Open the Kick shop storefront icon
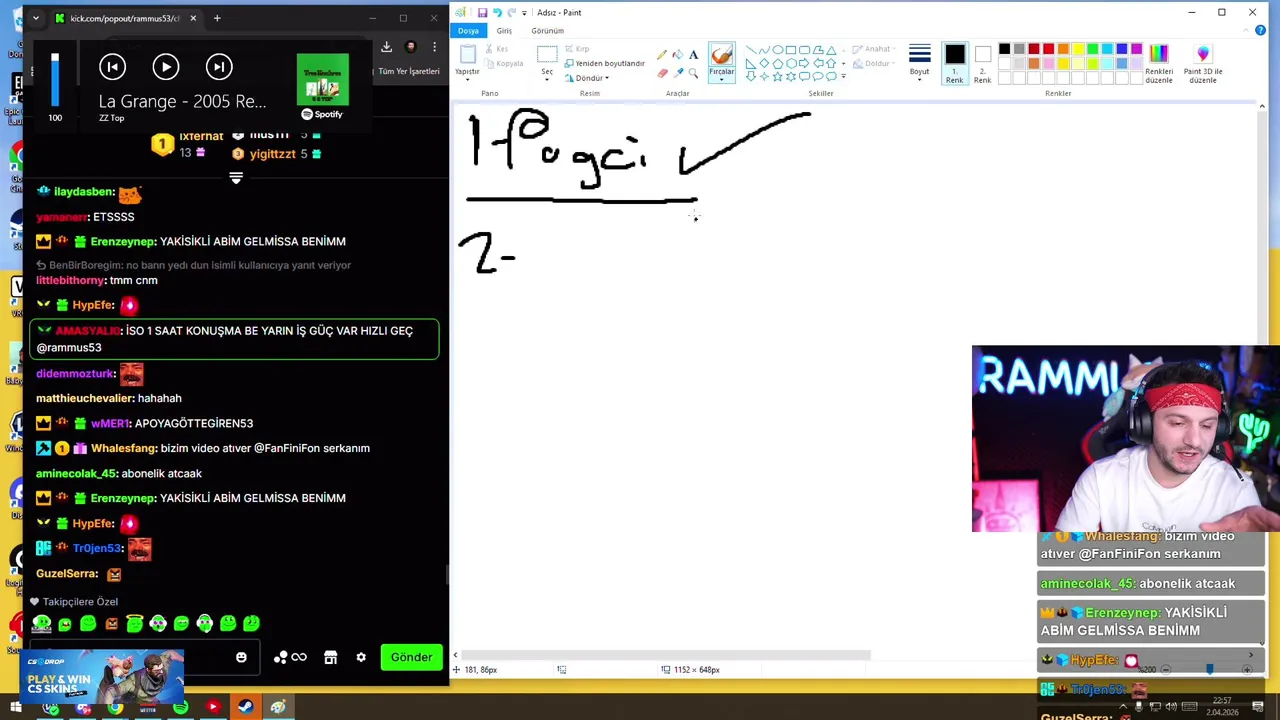 pyautogui.click(x=330, y=657)
